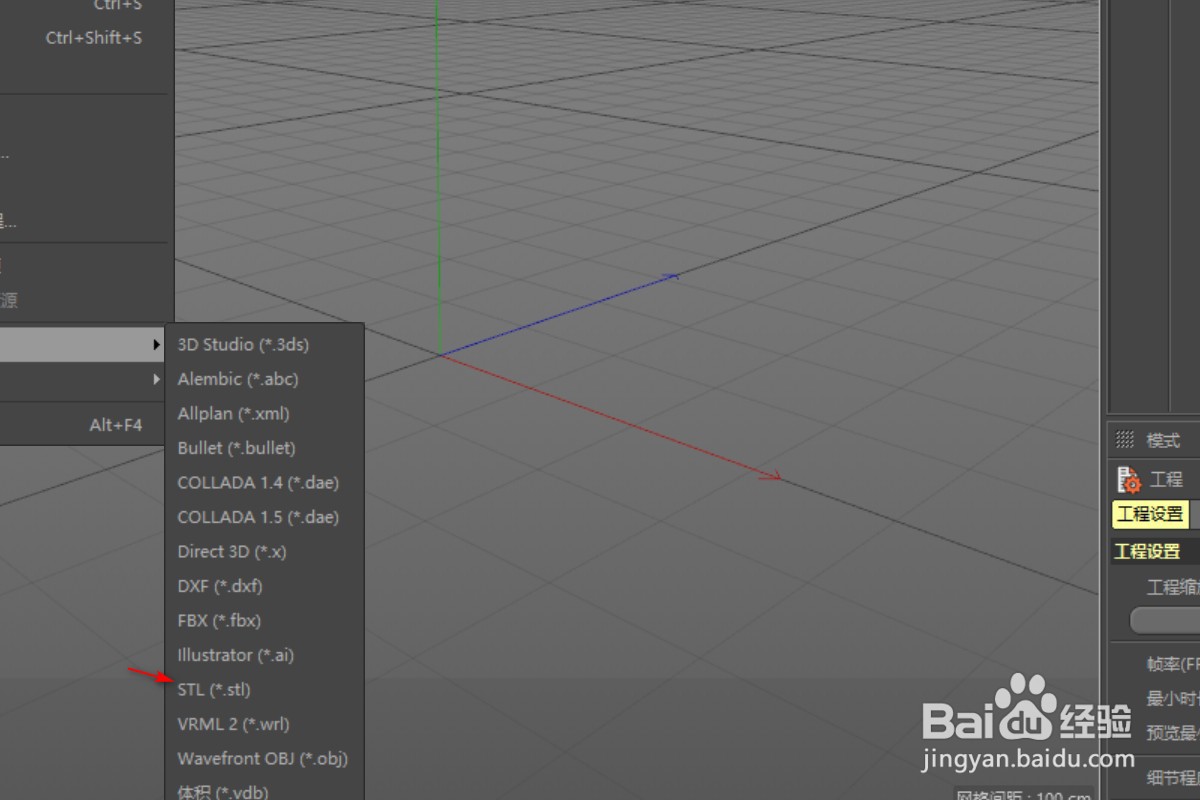The width and height of the screenshot is (1200, 800).
Task: Choose Bullet (*.bullet) export entry
Action: point(264,448)
